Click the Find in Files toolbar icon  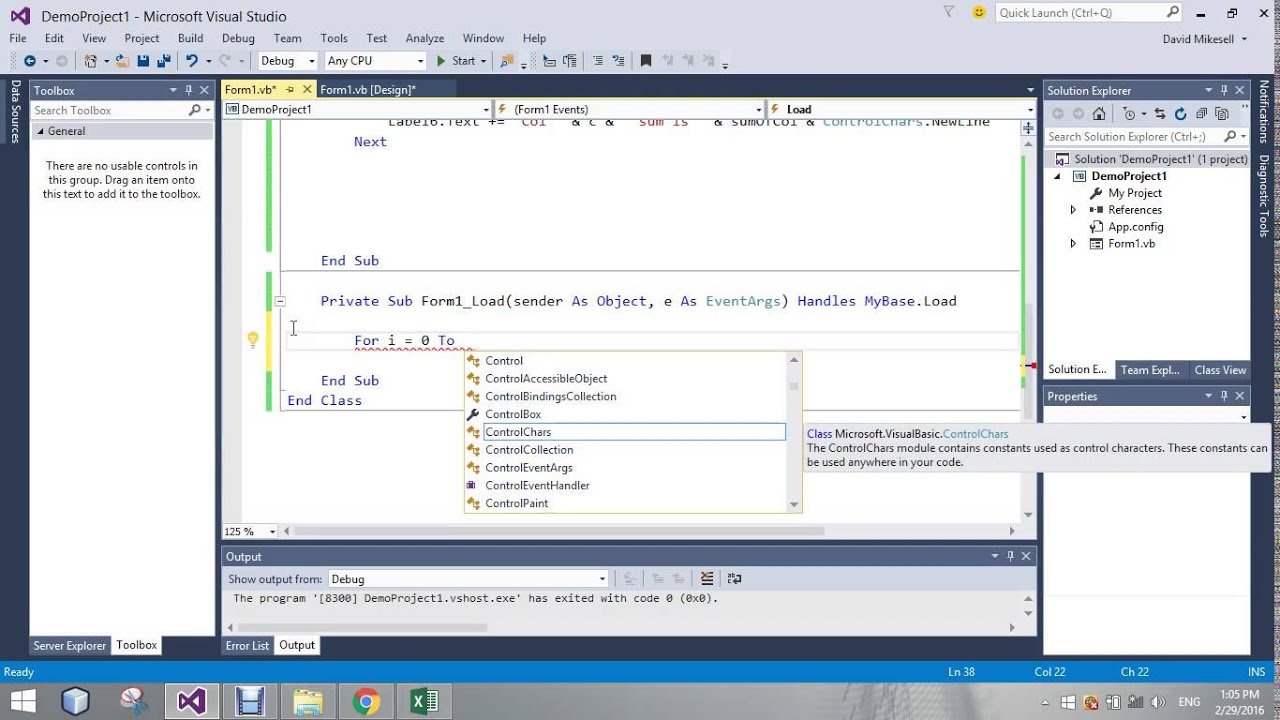click(x=507, y=61)
